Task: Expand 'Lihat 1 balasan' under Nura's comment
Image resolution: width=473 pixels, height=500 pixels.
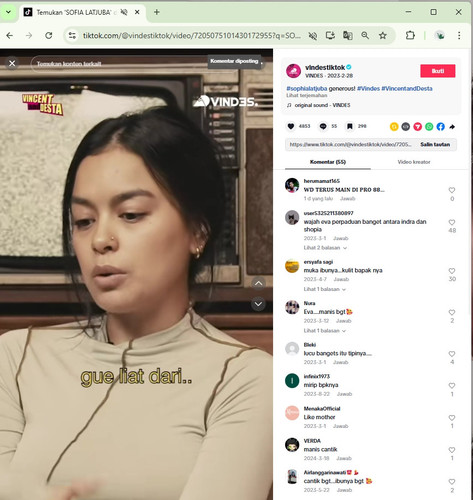Action: coord(324,331)
